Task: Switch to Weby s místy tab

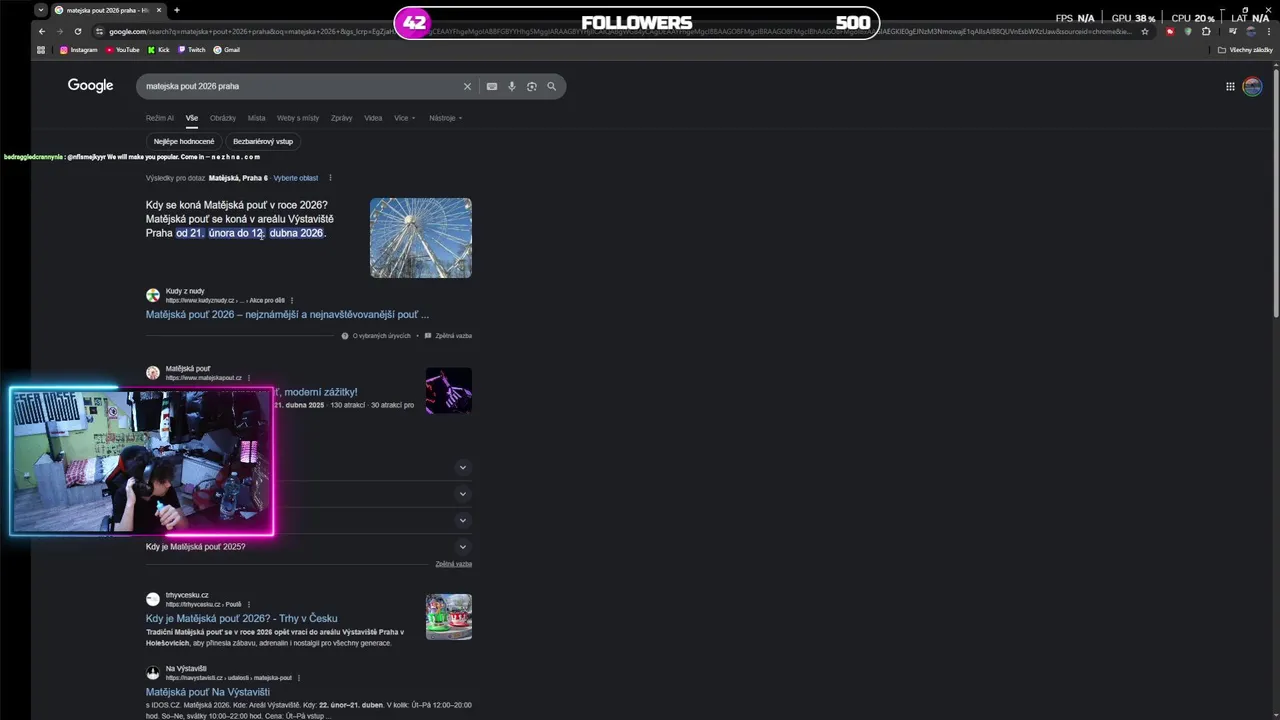Action: pos(298,118)
